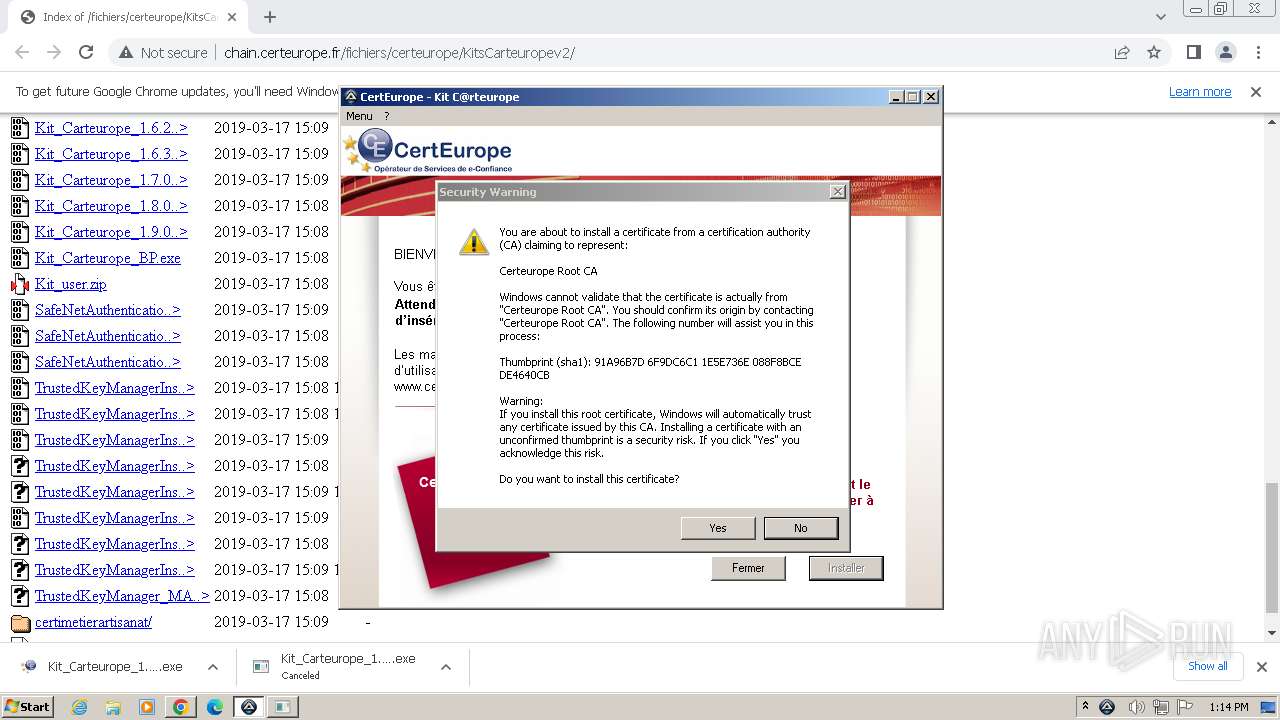Viewport: 1280px width, 720px height.
Task: Open the Learn more link
Action: coord(1200,91)
